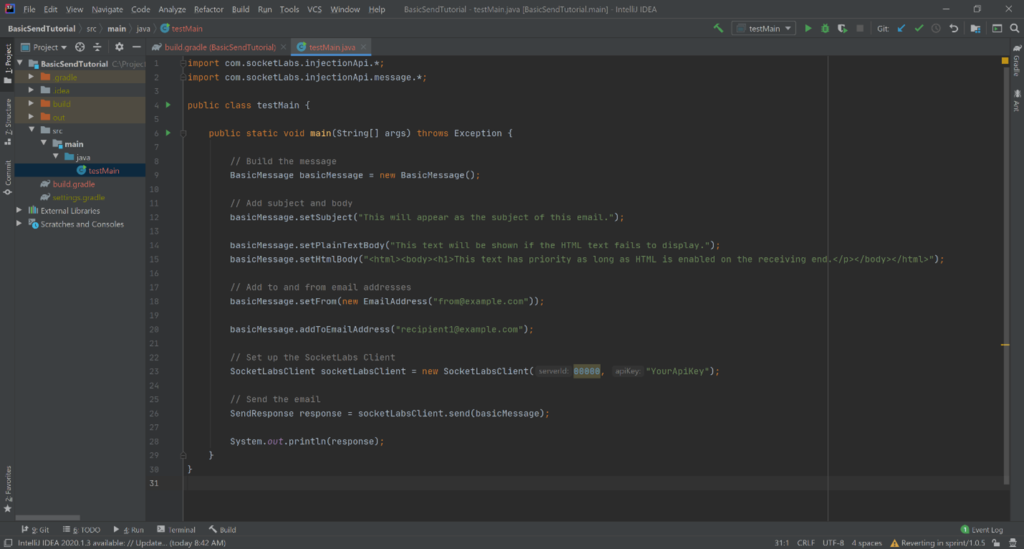Image resolution: width=1024 pixels, height=549 pixels.
Task: Open Git Show History clock icon
Action: pos(936,29)
